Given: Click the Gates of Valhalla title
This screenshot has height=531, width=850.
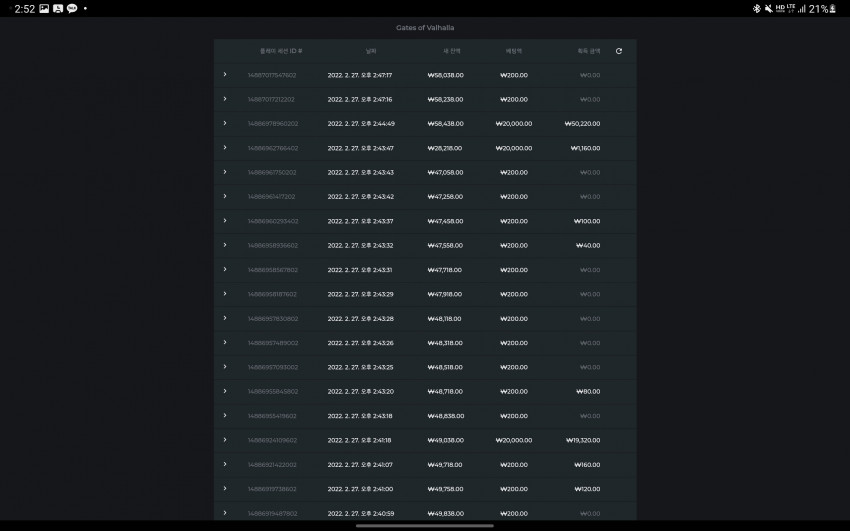Looking at the screenshot, I should (425, 28).
